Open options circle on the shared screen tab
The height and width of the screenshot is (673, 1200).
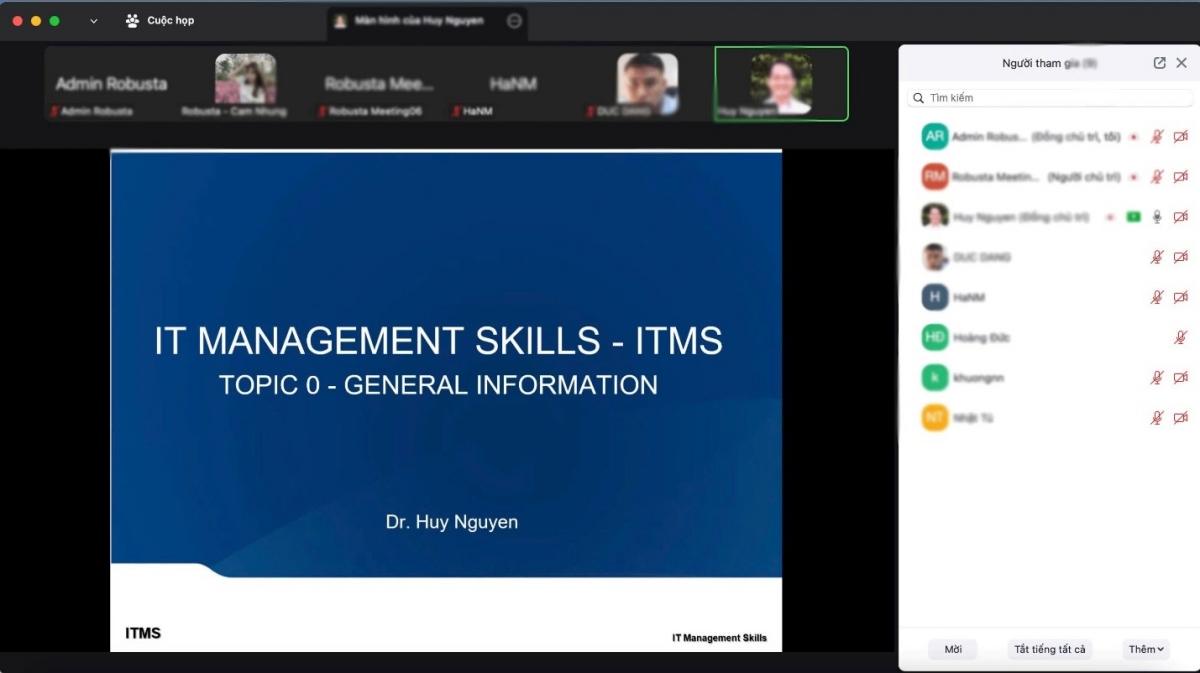514,21
